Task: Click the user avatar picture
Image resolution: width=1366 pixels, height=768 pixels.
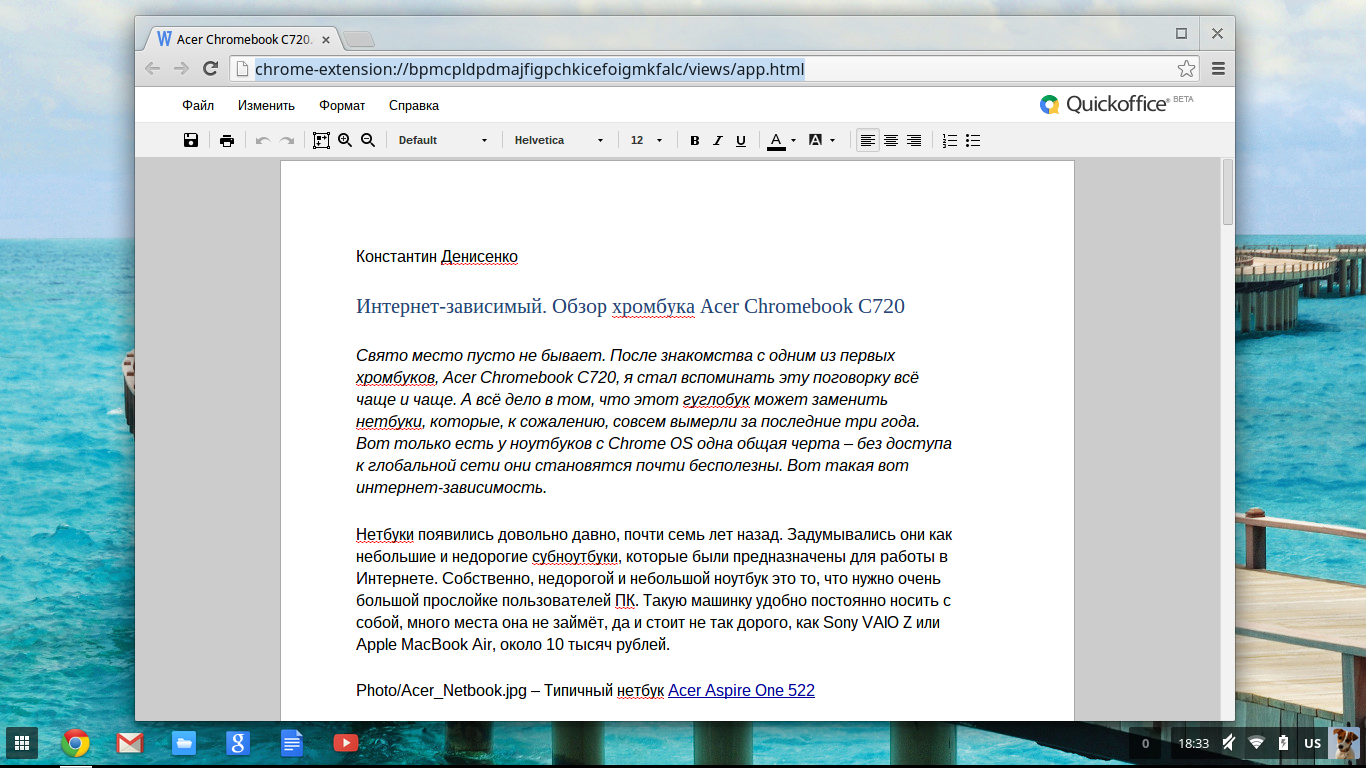Action: [1344, 743]
